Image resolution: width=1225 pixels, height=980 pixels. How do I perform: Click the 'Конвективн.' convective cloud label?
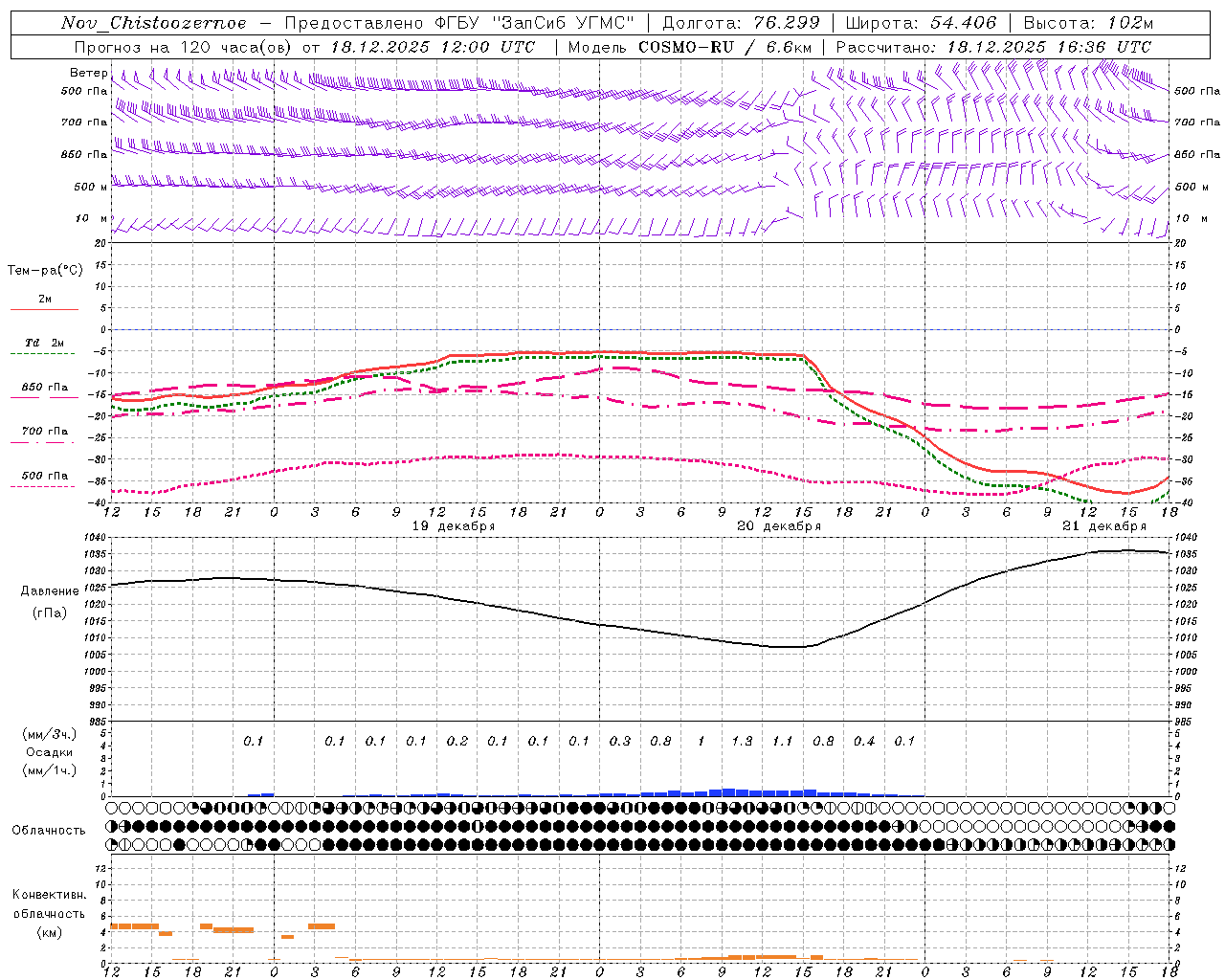49,895
